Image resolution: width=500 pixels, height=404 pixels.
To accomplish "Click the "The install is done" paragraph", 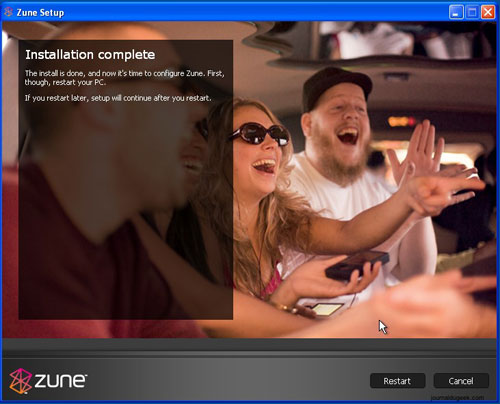I will [x=125, y=78].
